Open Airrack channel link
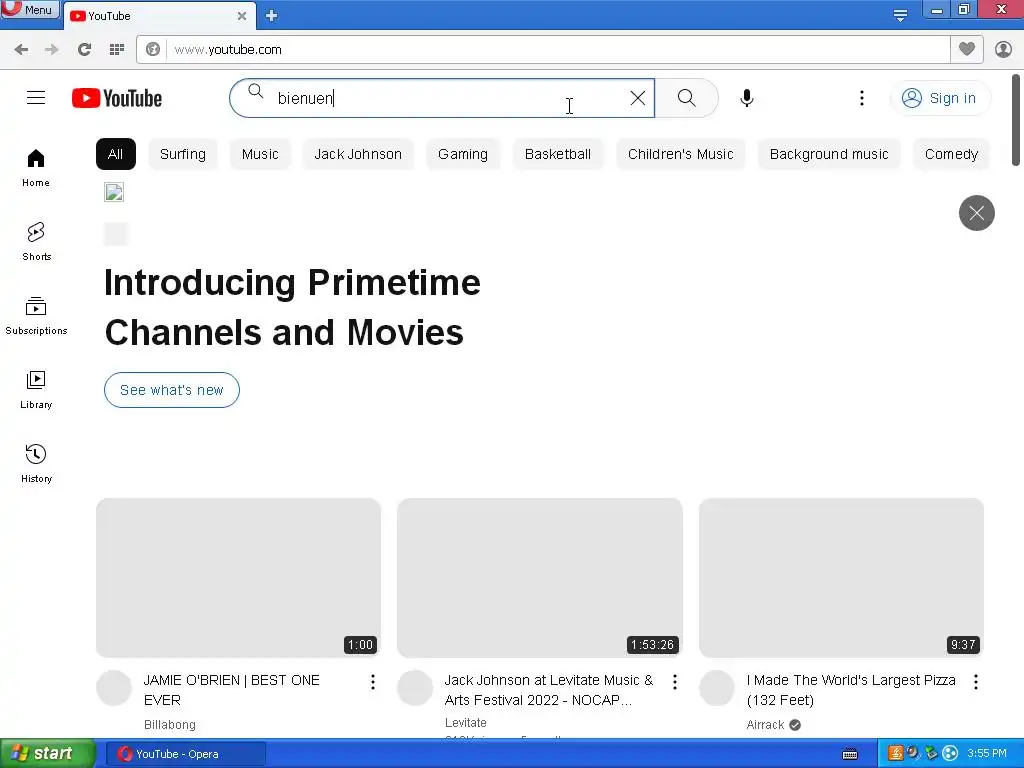 coord(765,725)
